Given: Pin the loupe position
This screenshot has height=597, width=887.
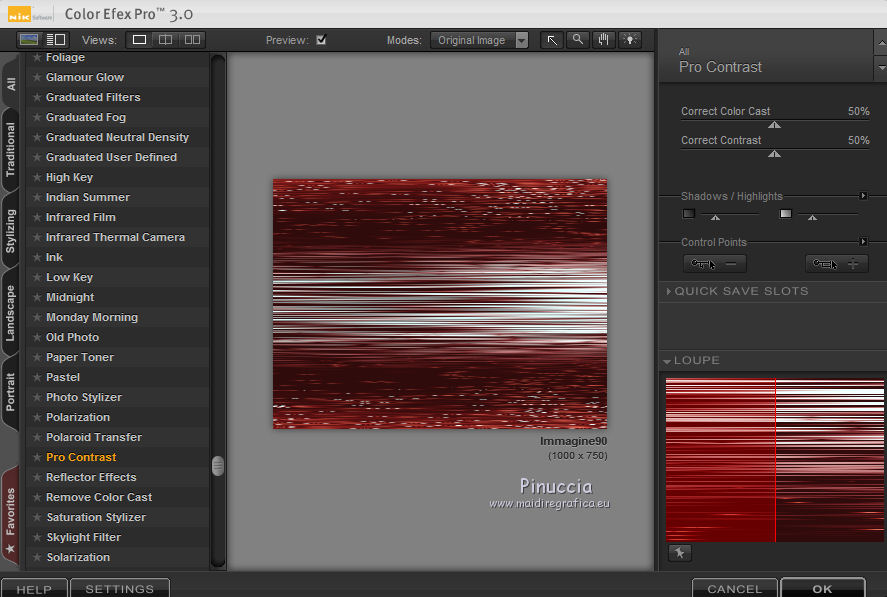Looking at the screenshot, I should [679, 553].
